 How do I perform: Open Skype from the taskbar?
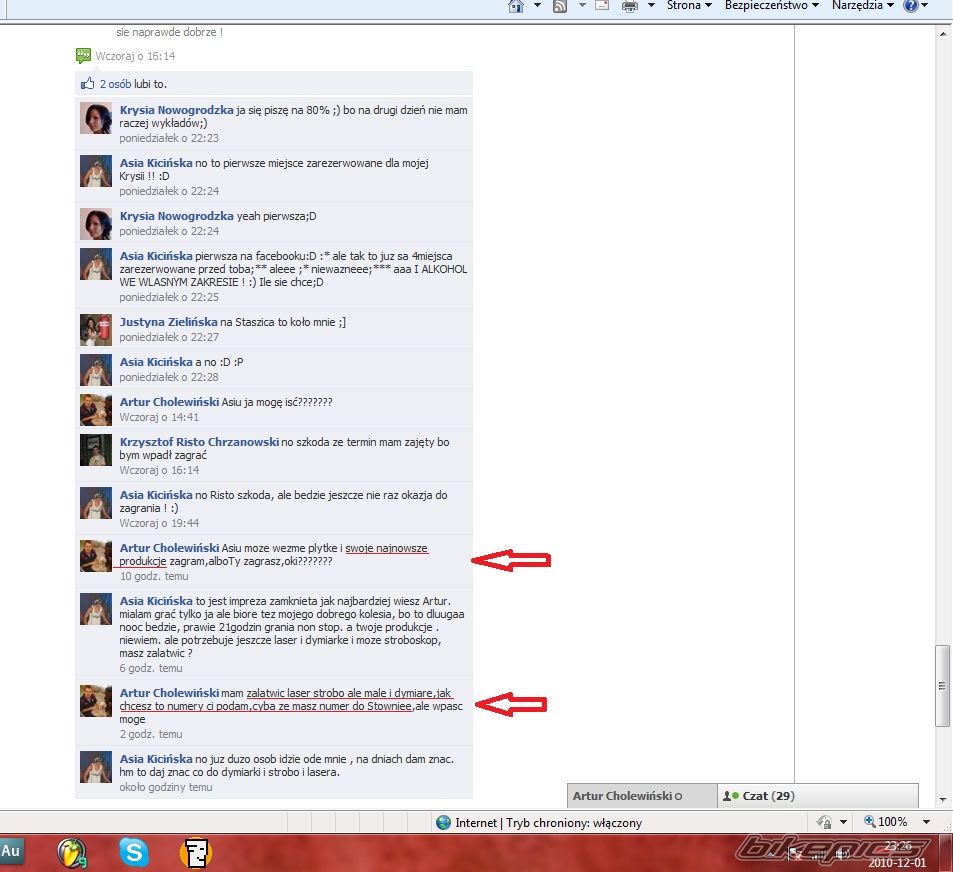(x=134, y=852)
